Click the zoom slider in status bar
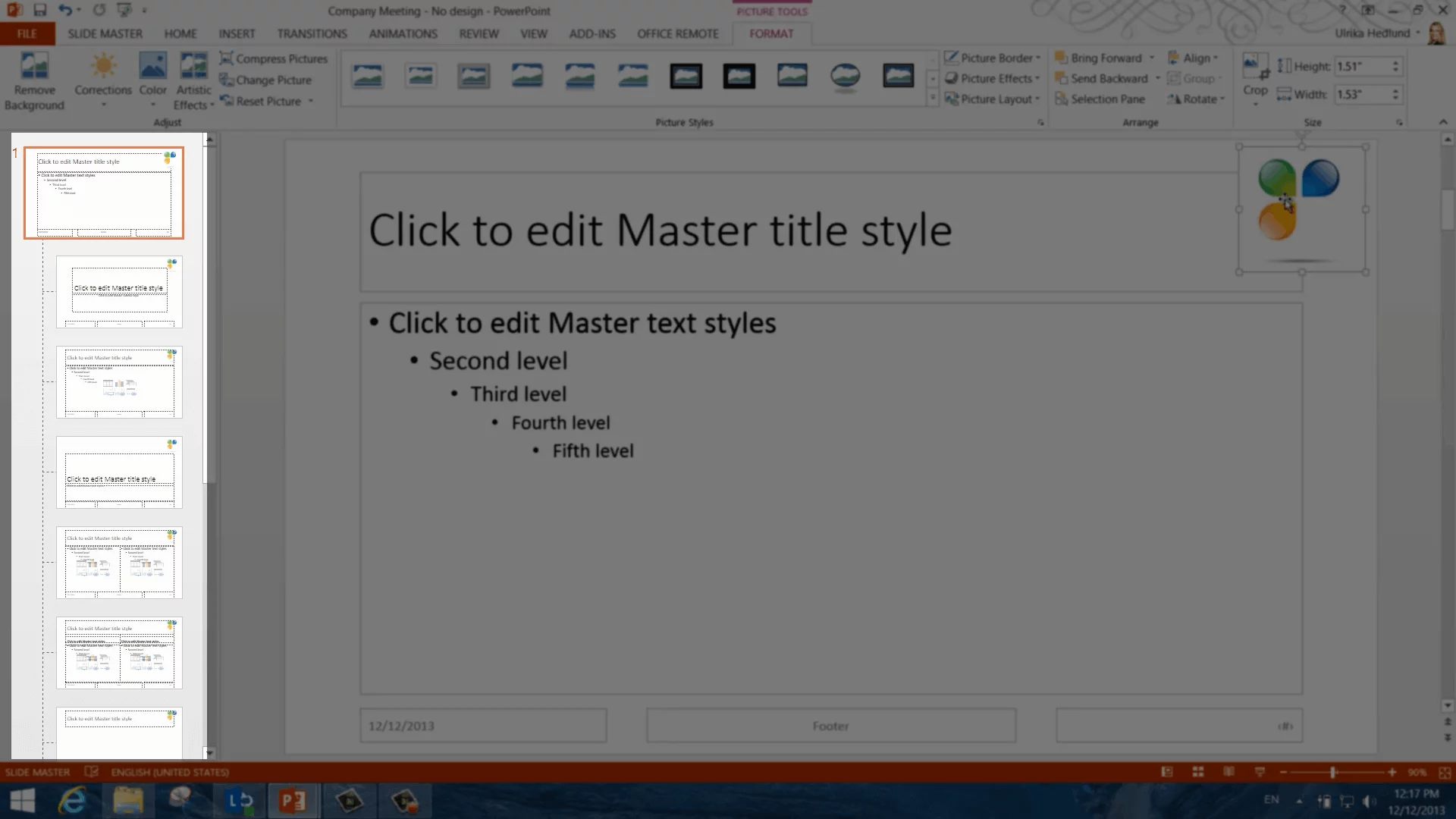Screen dimensions: 1456x819 [x=1332, y=772]
